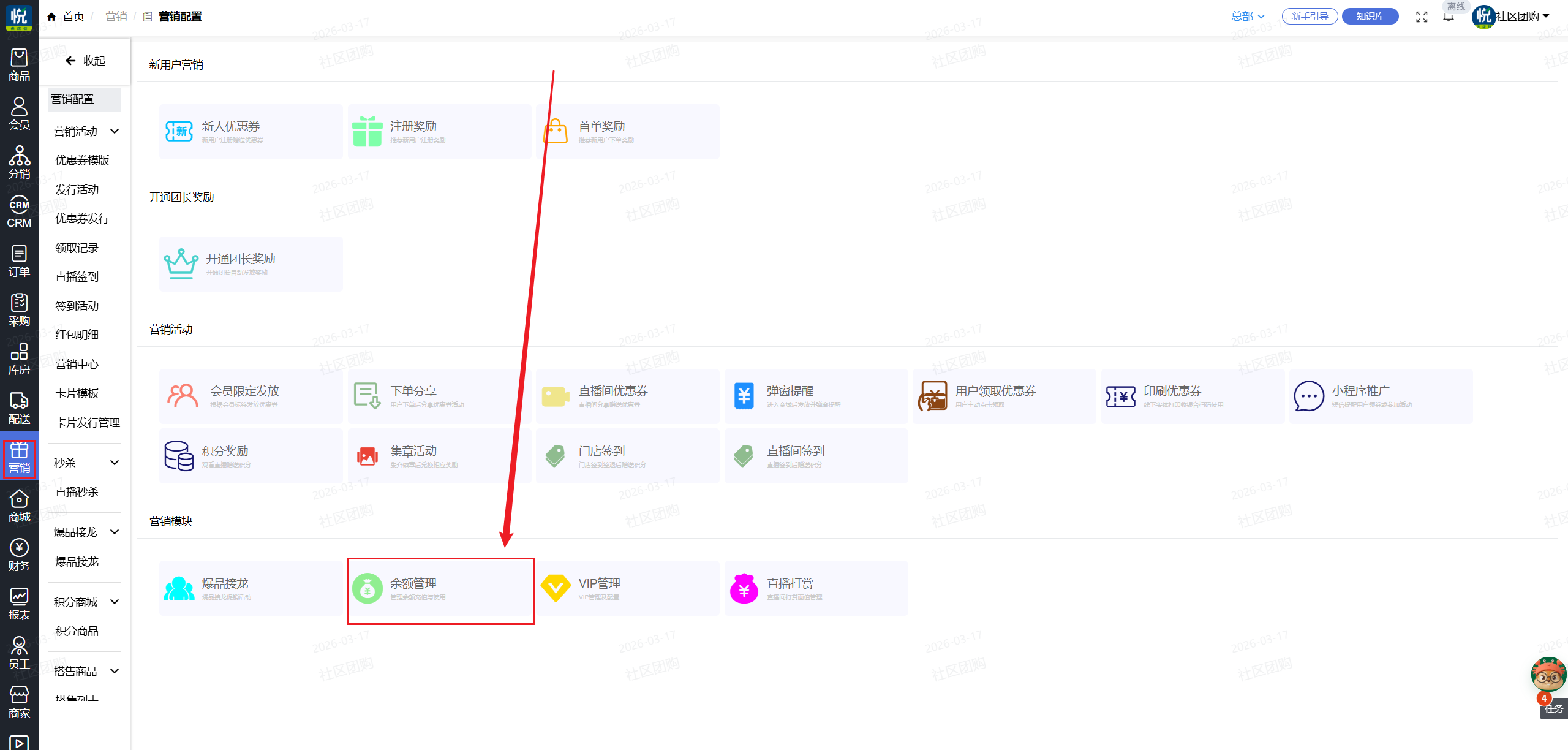Click the 直播打赏 money bag card
Viewport: 1568px width, 750px height.
815,589
